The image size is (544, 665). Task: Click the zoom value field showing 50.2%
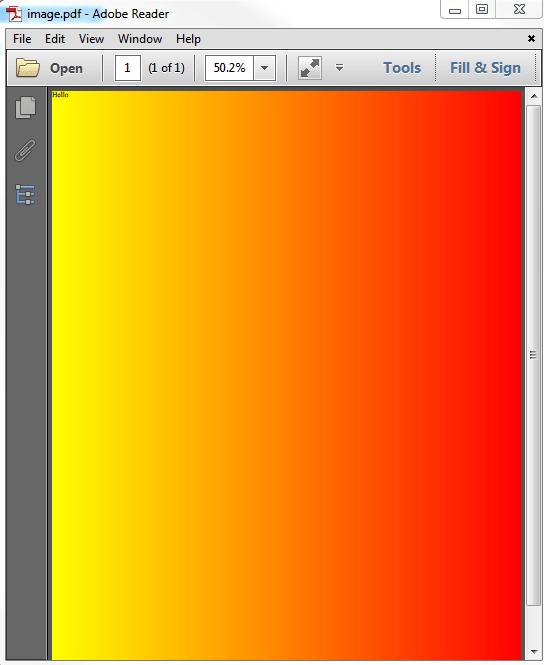click(229, 68)
